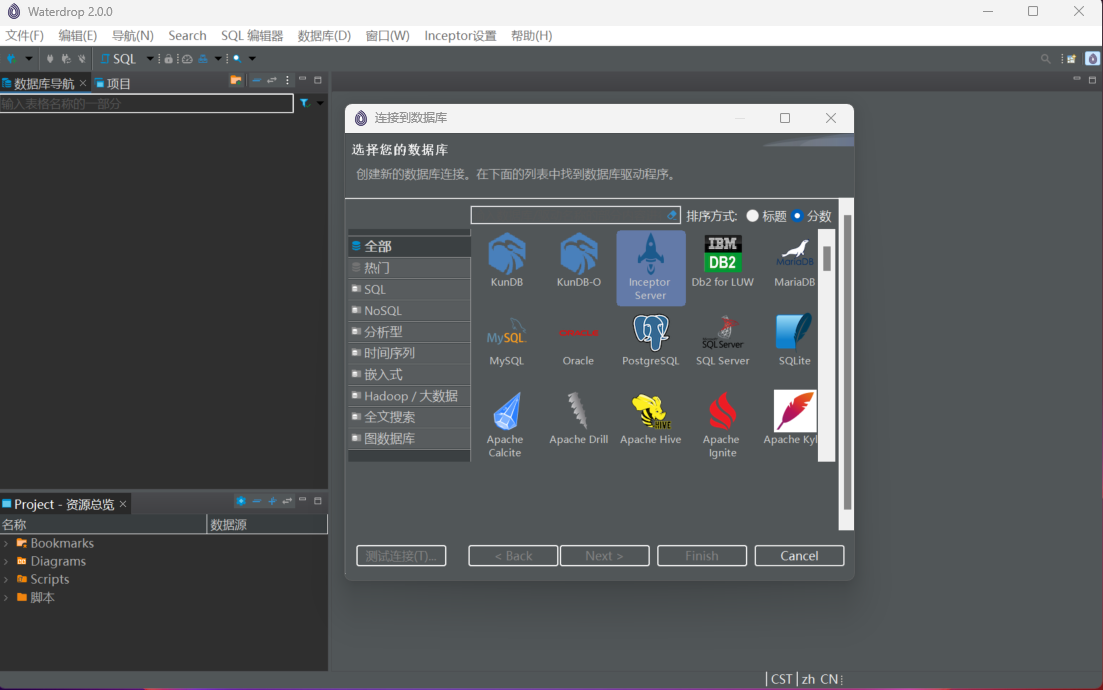Viewport: 1103px width, 690px height.
Task: Click the 测试连接(T) button
Action: click(x=401, y=556)
